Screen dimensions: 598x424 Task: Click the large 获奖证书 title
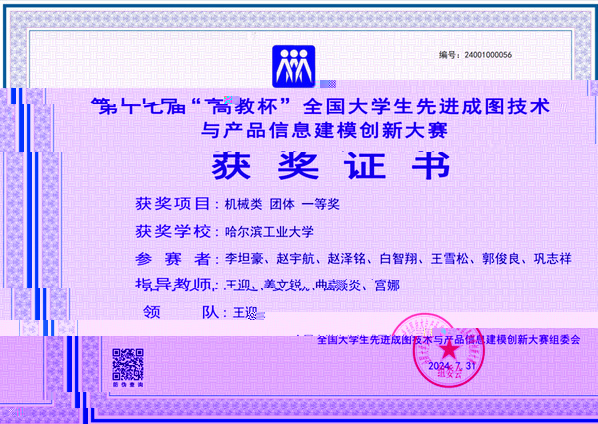331,165
